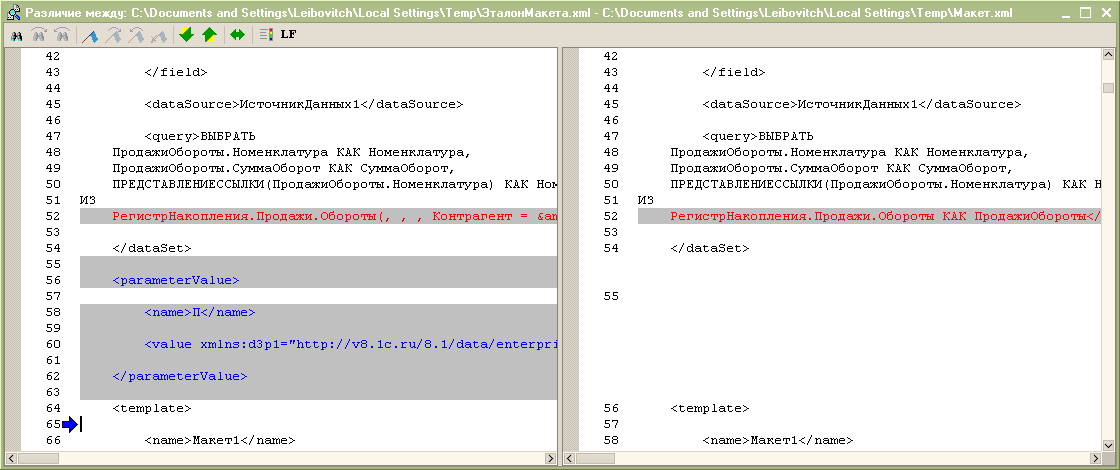Click the next bookmark flag icon

(x=113, y=35)
